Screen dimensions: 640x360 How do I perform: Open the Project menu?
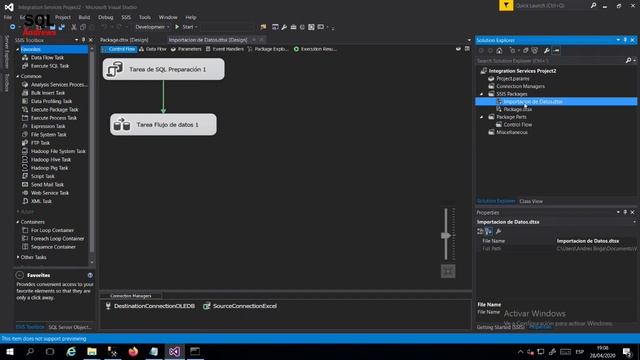click(63, 17)
